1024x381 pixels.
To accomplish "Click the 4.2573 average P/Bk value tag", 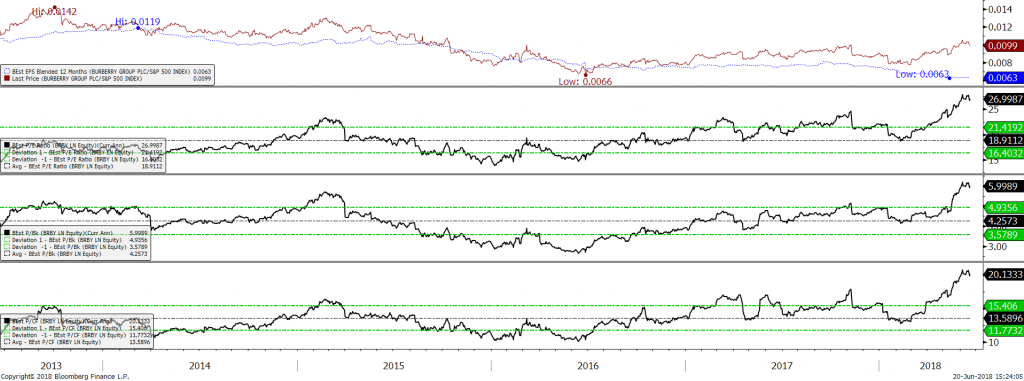I will coord(1004,221).
